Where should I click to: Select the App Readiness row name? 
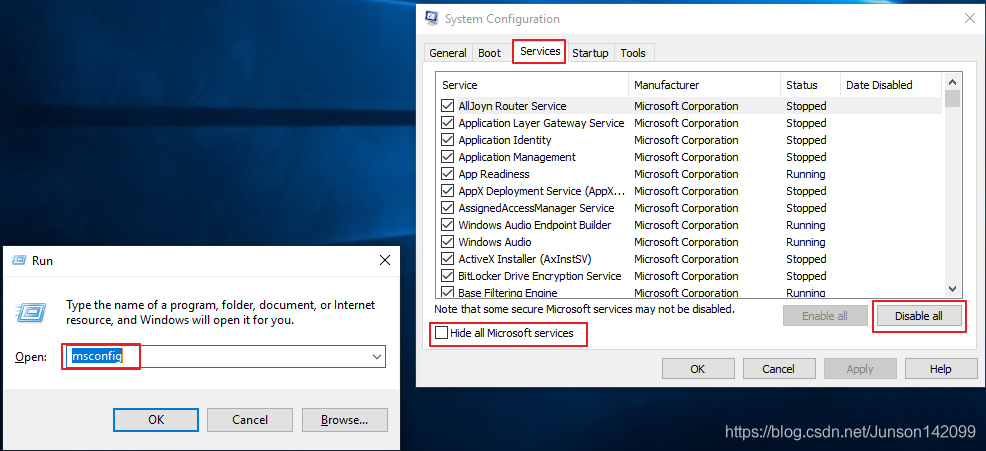point(494,174)
